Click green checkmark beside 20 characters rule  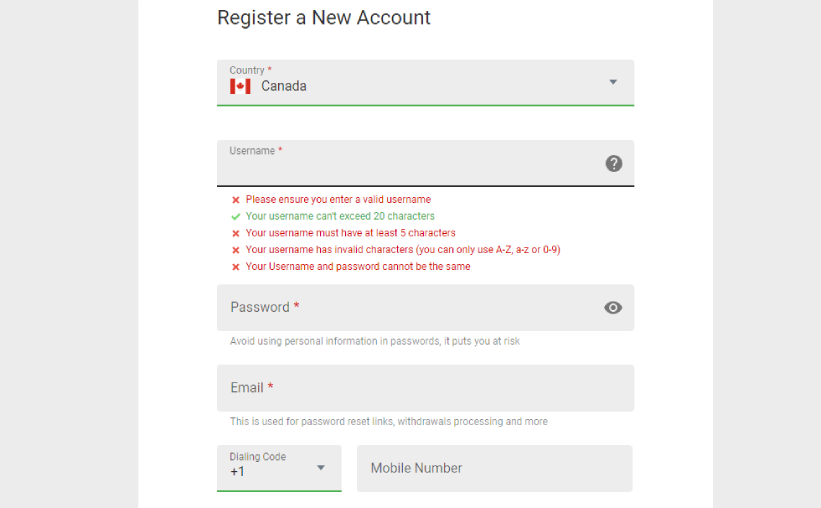click(236, 216)
